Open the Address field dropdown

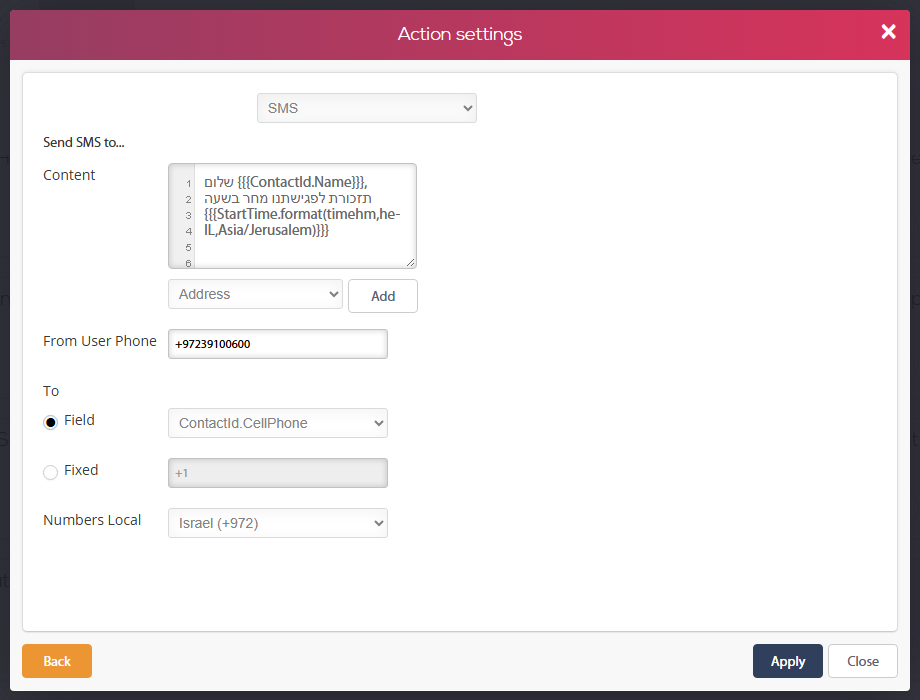point(255,294)
